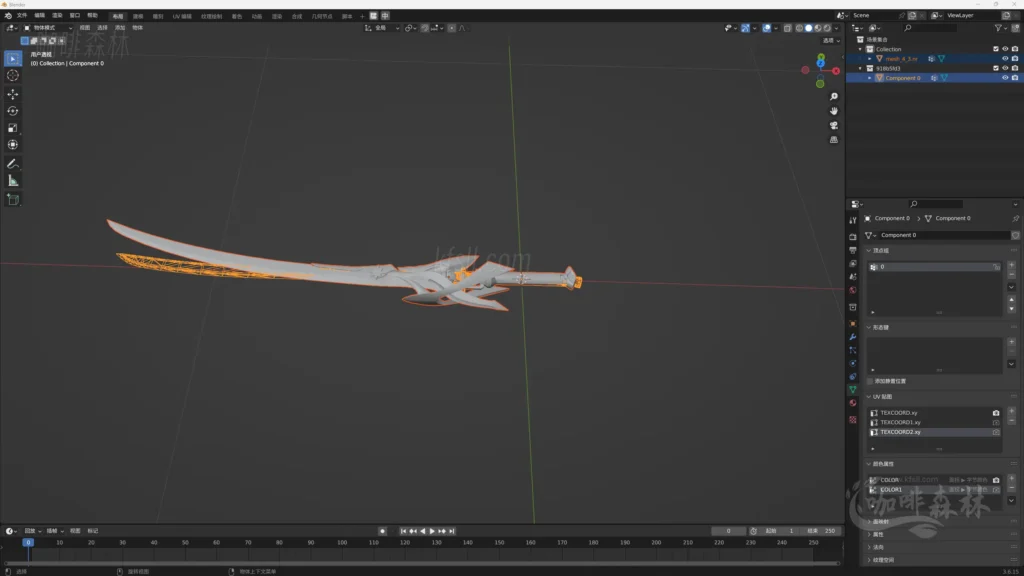
Task: Toggle camera view with the camera icon
Action: click(x=834, y=126)
